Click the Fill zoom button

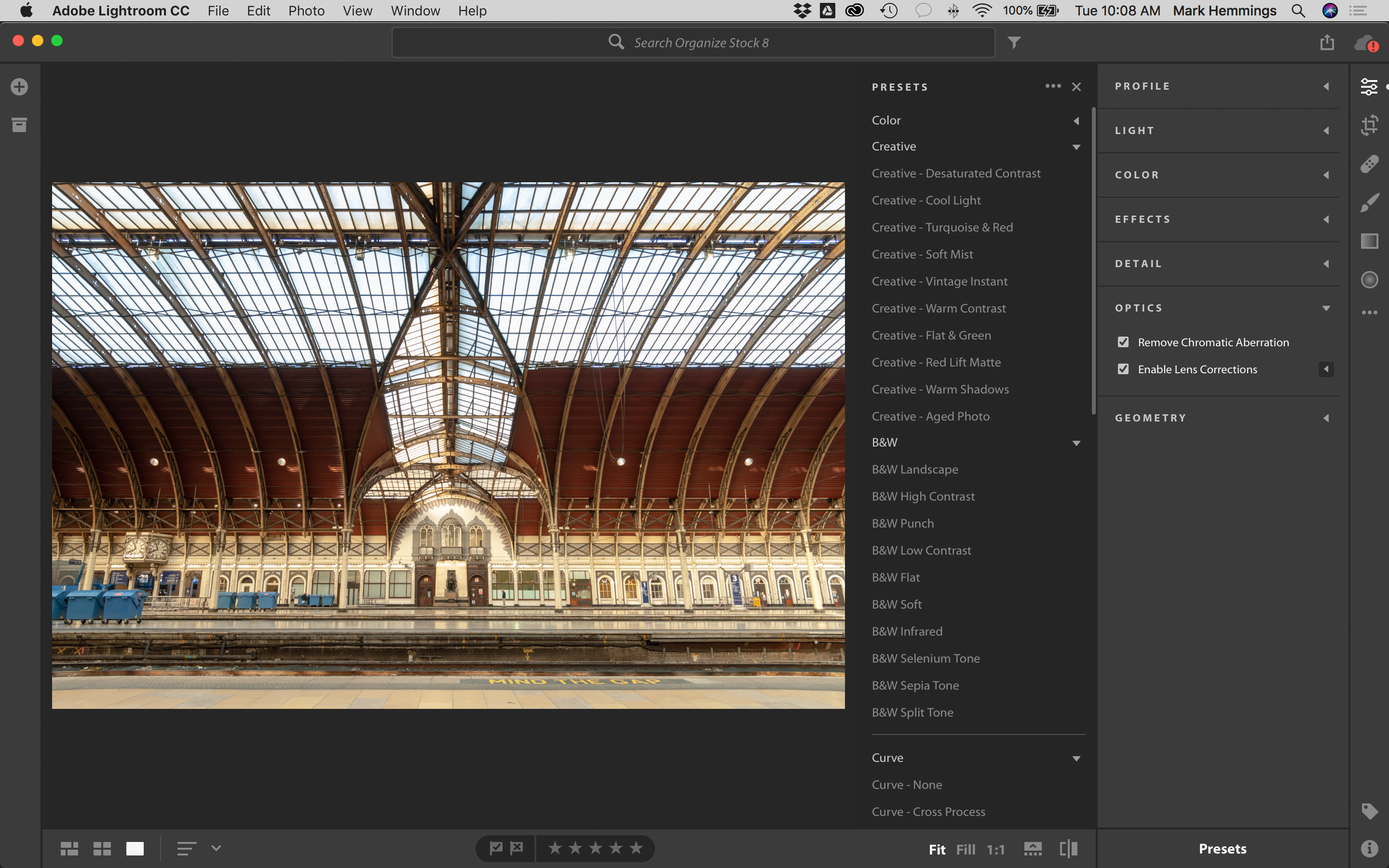pyautogui.click(x=966, y=849)
